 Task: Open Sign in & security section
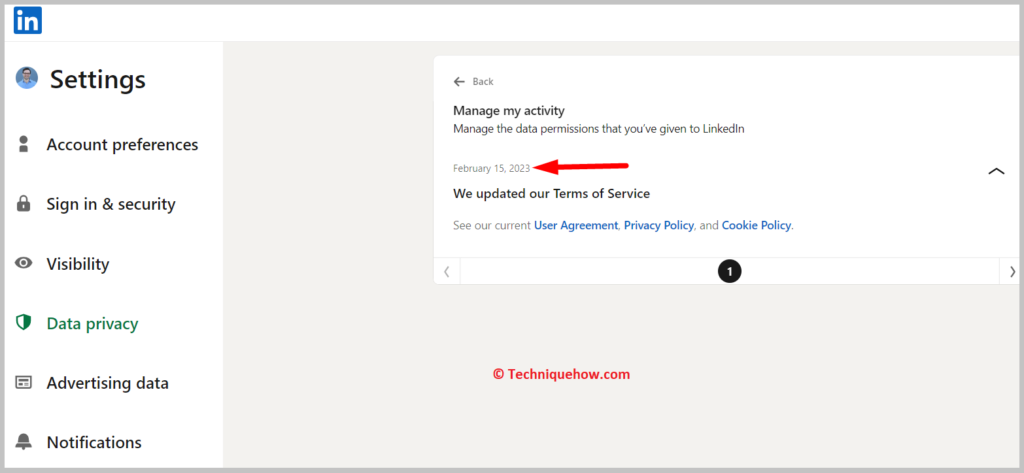click(x=111, y=204)
